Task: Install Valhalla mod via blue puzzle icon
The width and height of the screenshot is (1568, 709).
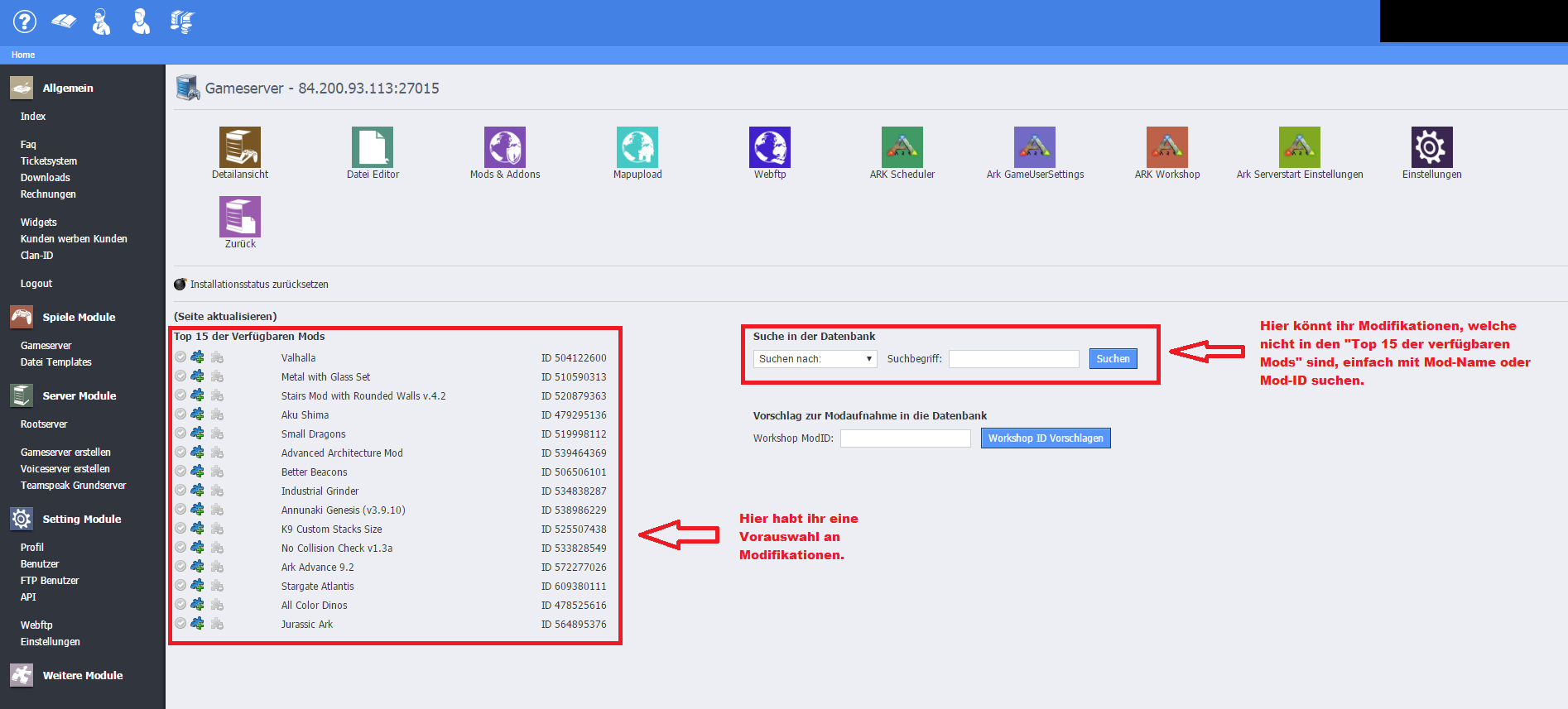Action: (197, 357)
